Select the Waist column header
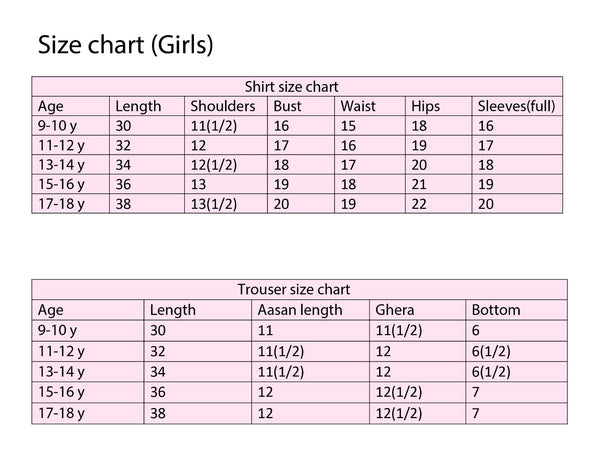 click(358, 106)
